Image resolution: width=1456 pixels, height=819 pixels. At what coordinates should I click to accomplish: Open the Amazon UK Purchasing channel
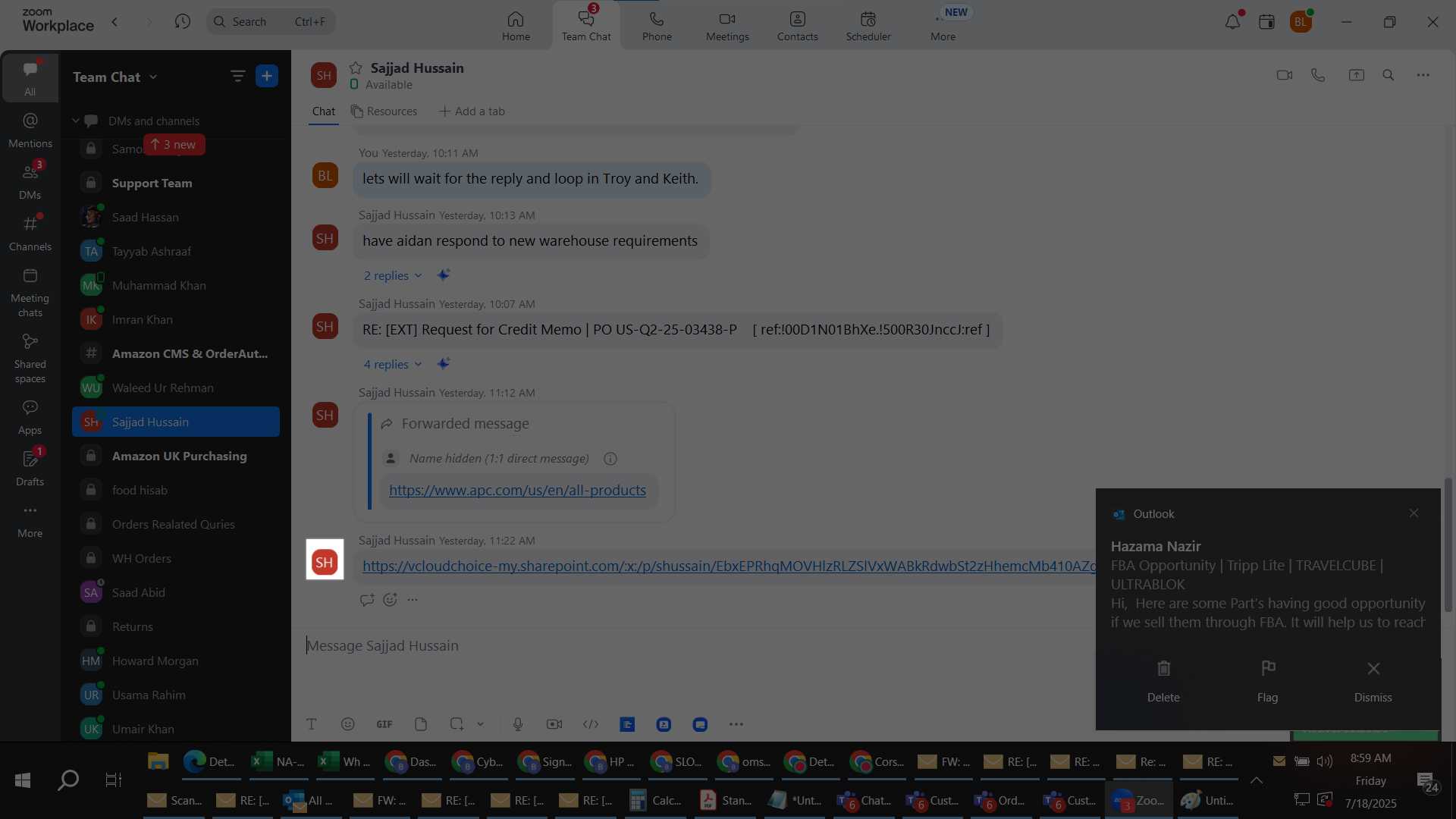click(x=176, y=456)
